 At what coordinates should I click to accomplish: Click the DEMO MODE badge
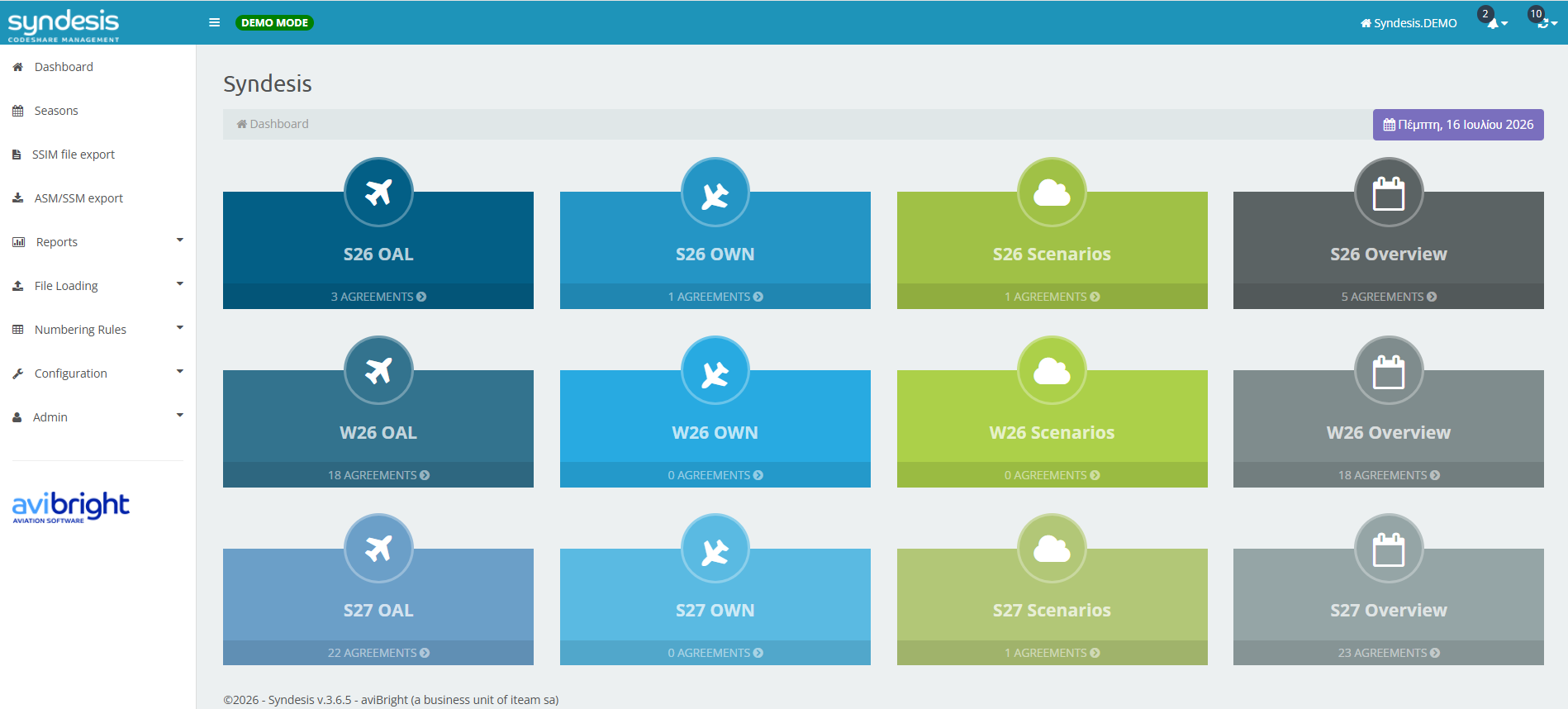[x=274, y=23]
